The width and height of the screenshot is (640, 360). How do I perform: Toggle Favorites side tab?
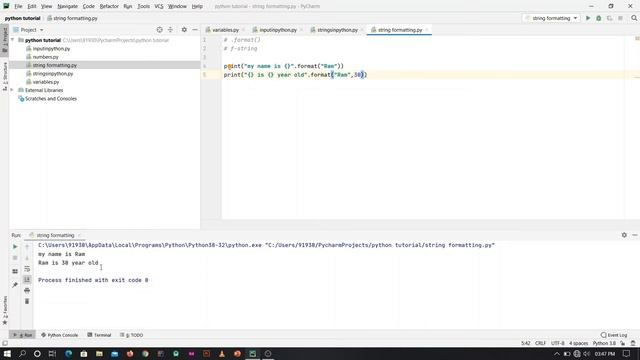click(x=4, y=310)
